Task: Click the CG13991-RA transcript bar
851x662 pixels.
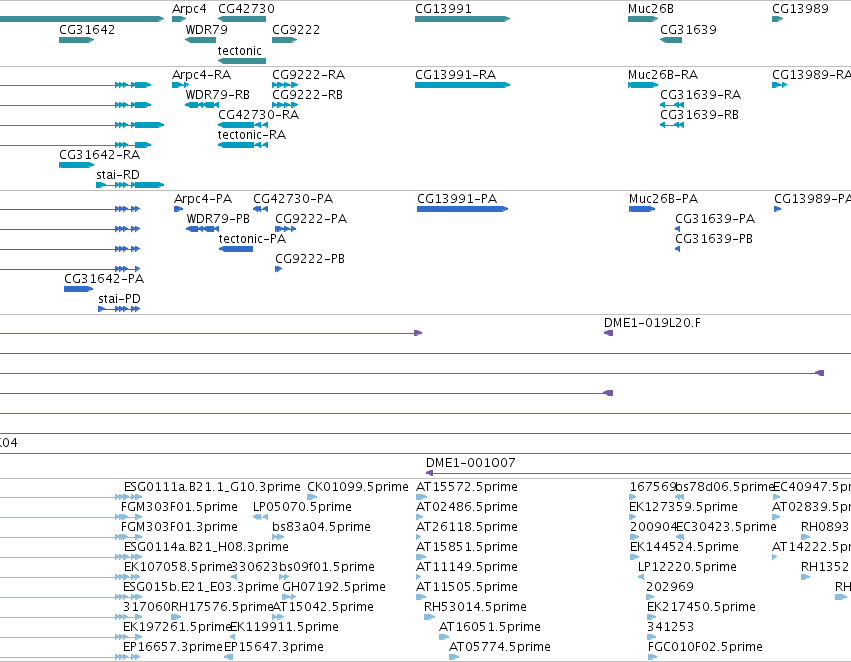Action: (462, 85)
